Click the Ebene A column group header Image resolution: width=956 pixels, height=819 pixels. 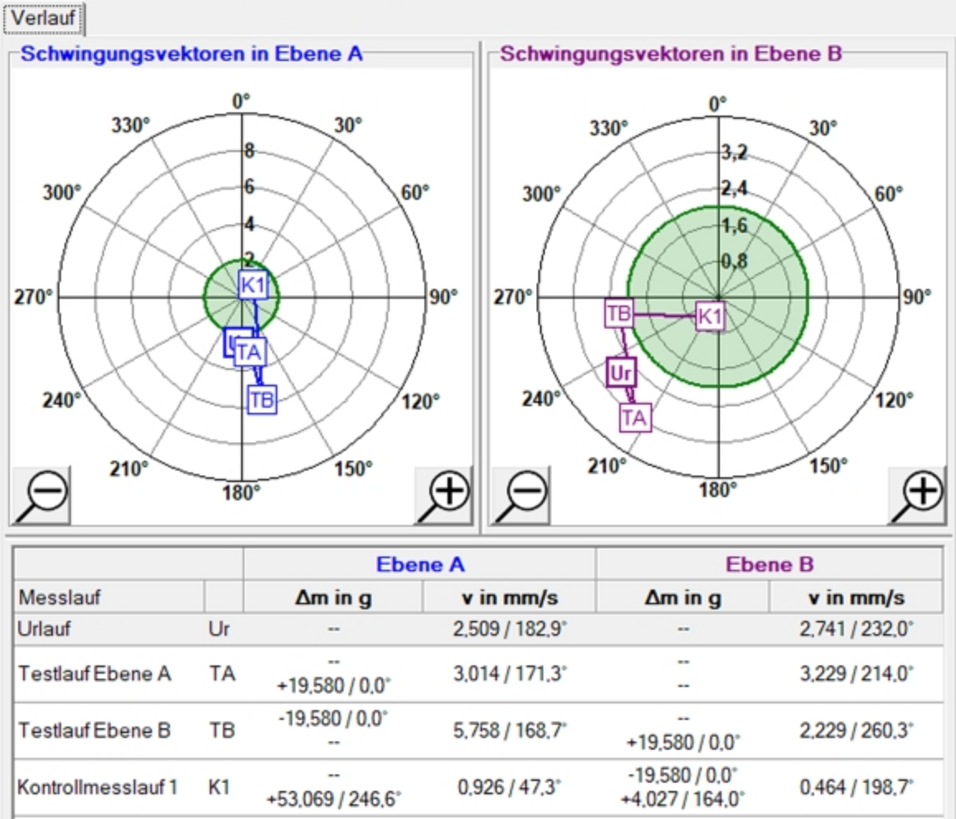pos(419,565)
